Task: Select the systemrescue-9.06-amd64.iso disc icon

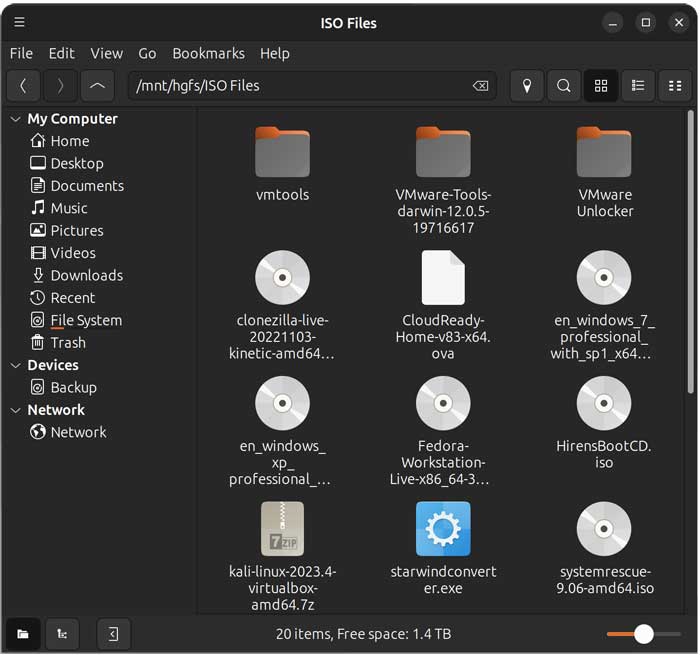Action: coord(604,529)
